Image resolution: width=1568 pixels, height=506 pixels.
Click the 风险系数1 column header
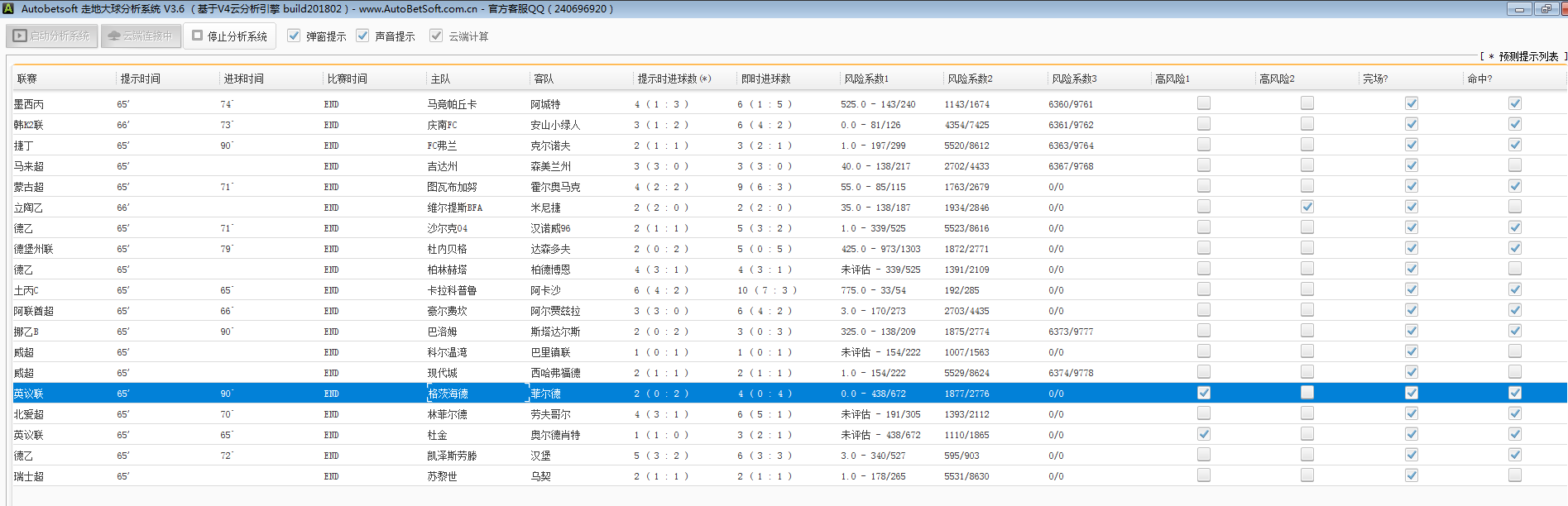point(866,79)
